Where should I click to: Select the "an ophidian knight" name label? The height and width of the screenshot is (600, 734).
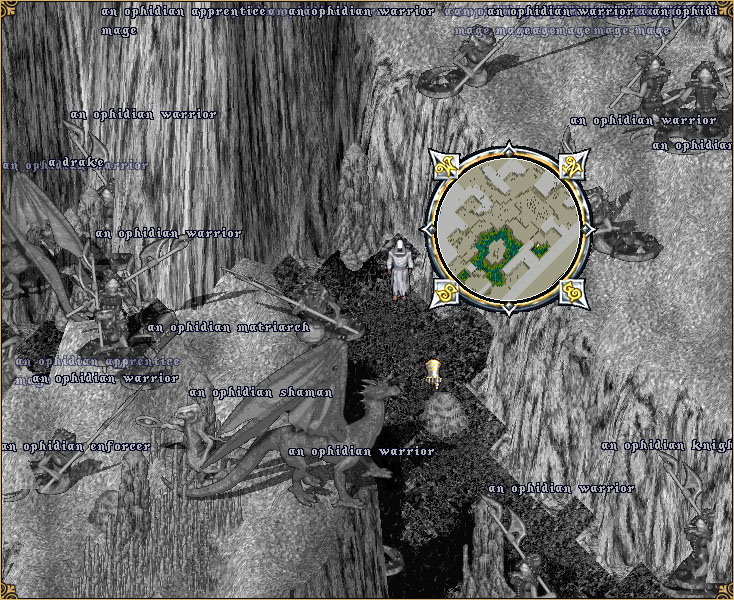[667, 445]
